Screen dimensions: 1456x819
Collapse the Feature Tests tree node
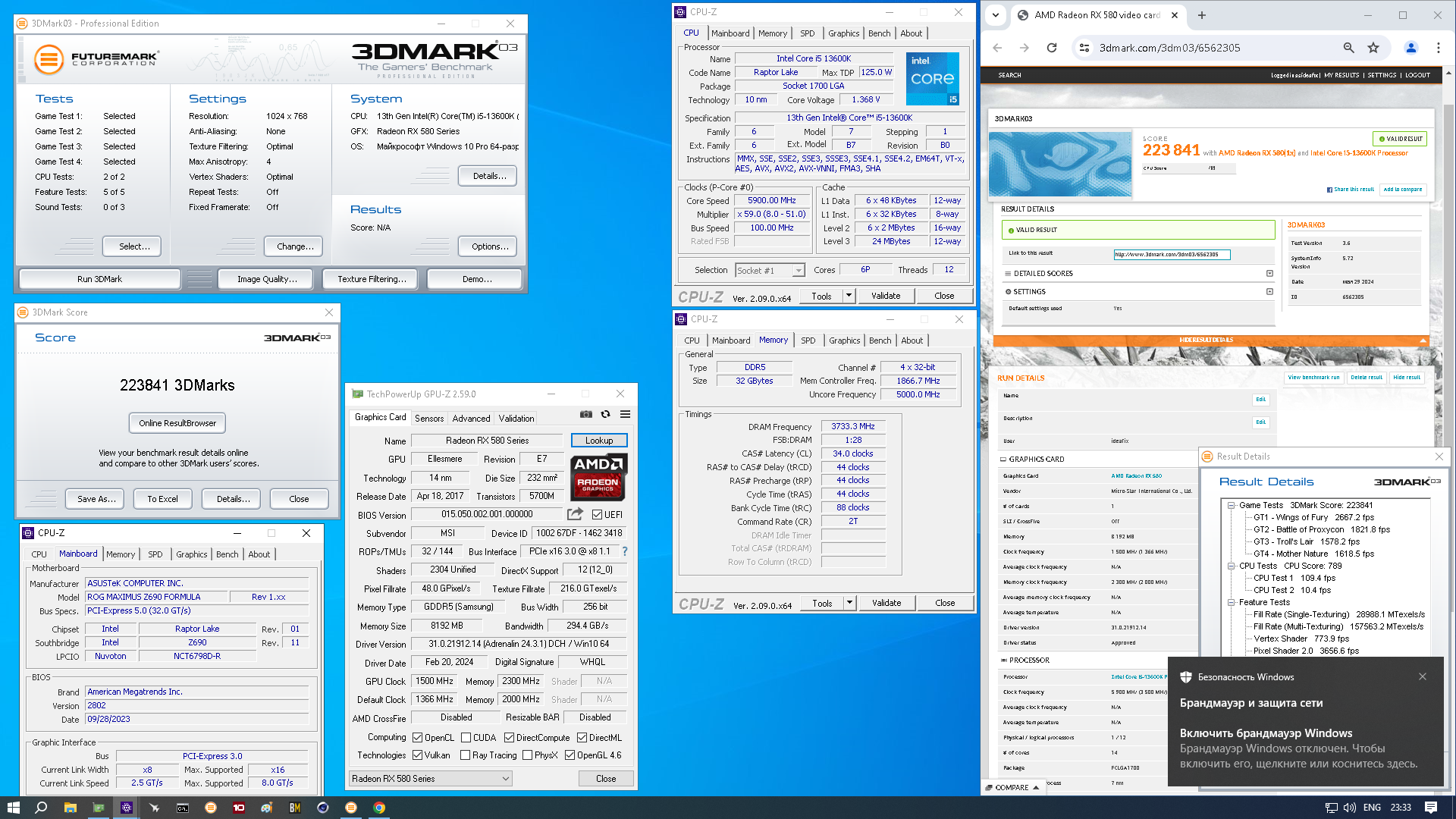point(1232,602)
